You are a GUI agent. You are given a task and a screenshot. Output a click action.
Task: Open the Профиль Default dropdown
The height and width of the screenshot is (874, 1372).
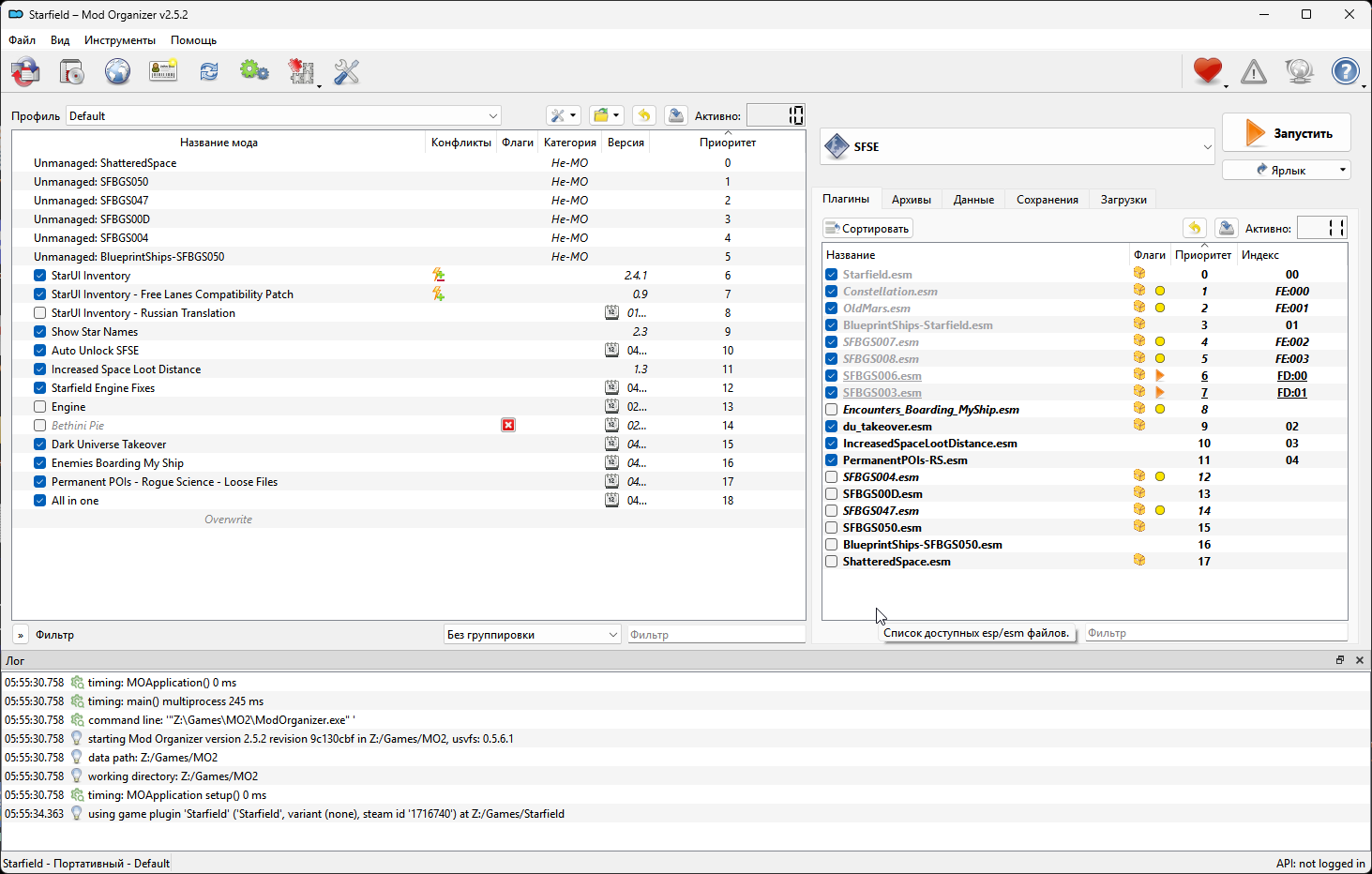click(283, 116)
